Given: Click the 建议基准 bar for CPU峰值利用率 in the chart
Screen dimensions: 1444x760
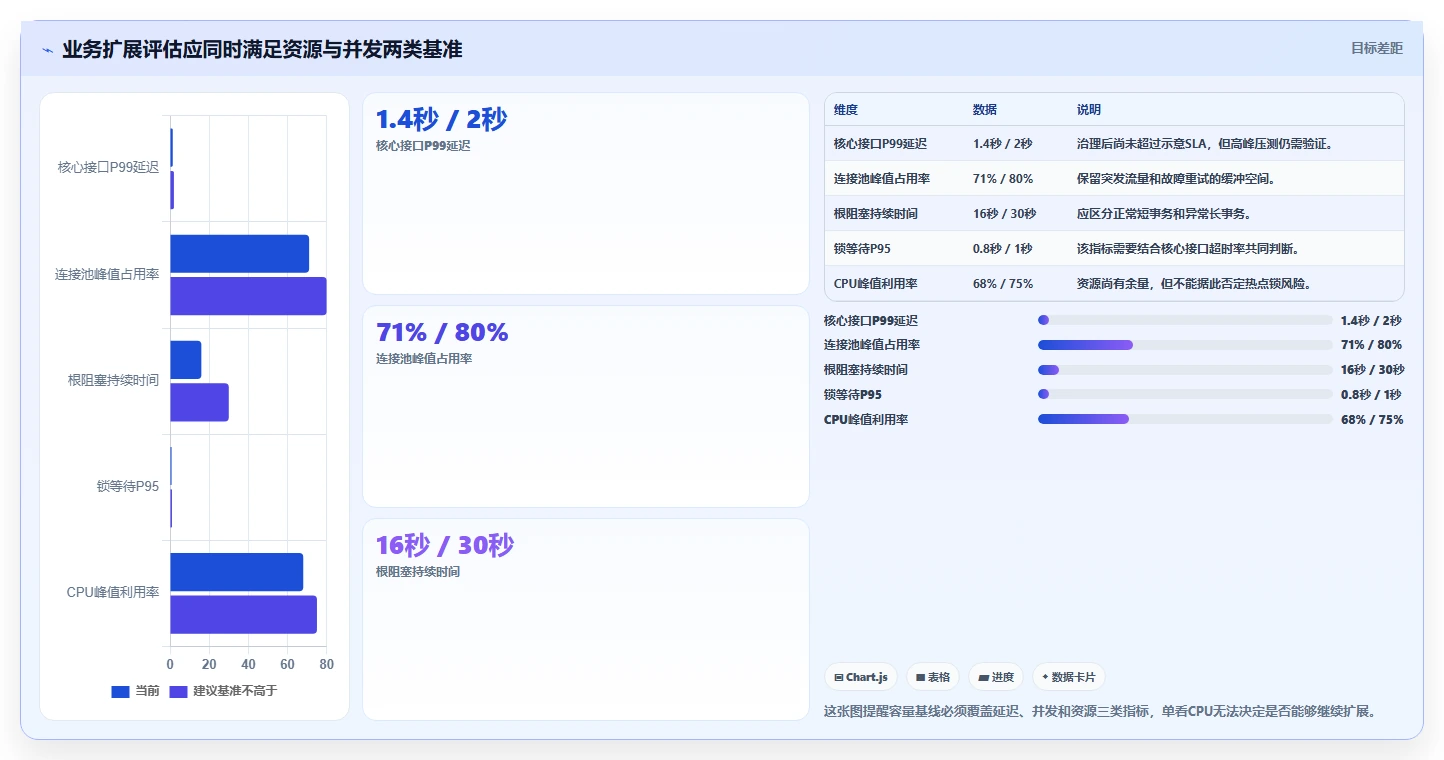Looking at the screenshot, I should click(243, 614).
